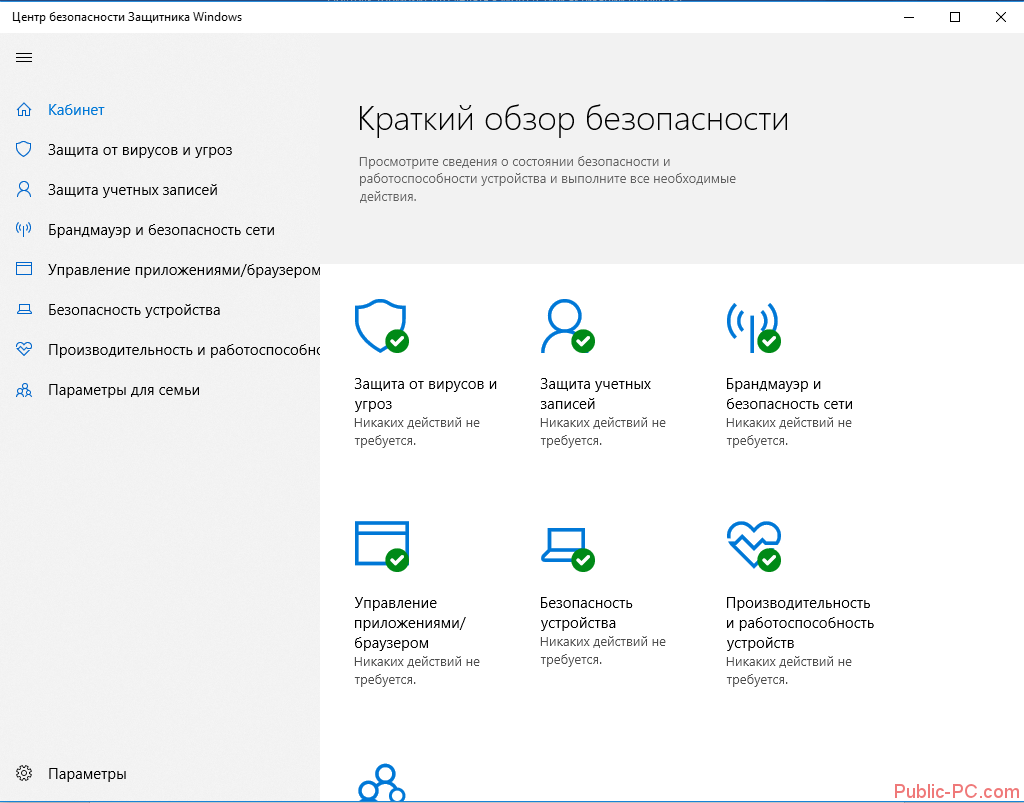Screen dimensions: 1024x803
Task: Click the heart icon for Производительность sidebar item
Action: pyautogui.click(x=24, y=349)
